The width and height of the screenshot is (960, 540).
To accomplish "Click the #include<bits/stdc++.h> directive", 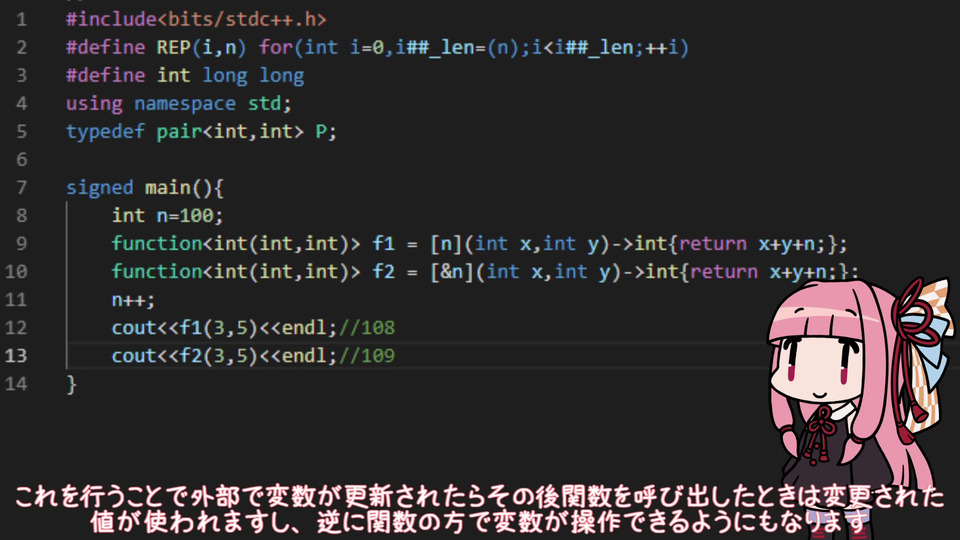I will pos(196,20).
